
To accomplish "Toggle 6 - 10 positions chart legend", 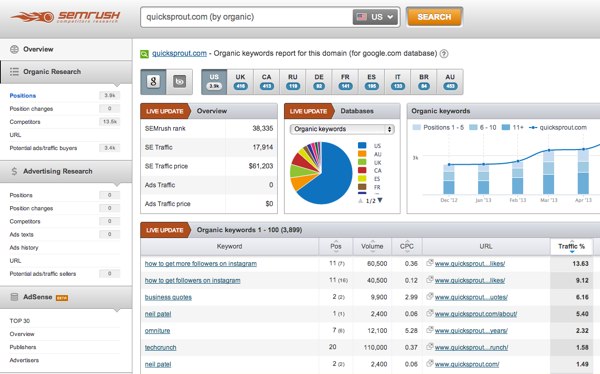I will coord(483,127).
